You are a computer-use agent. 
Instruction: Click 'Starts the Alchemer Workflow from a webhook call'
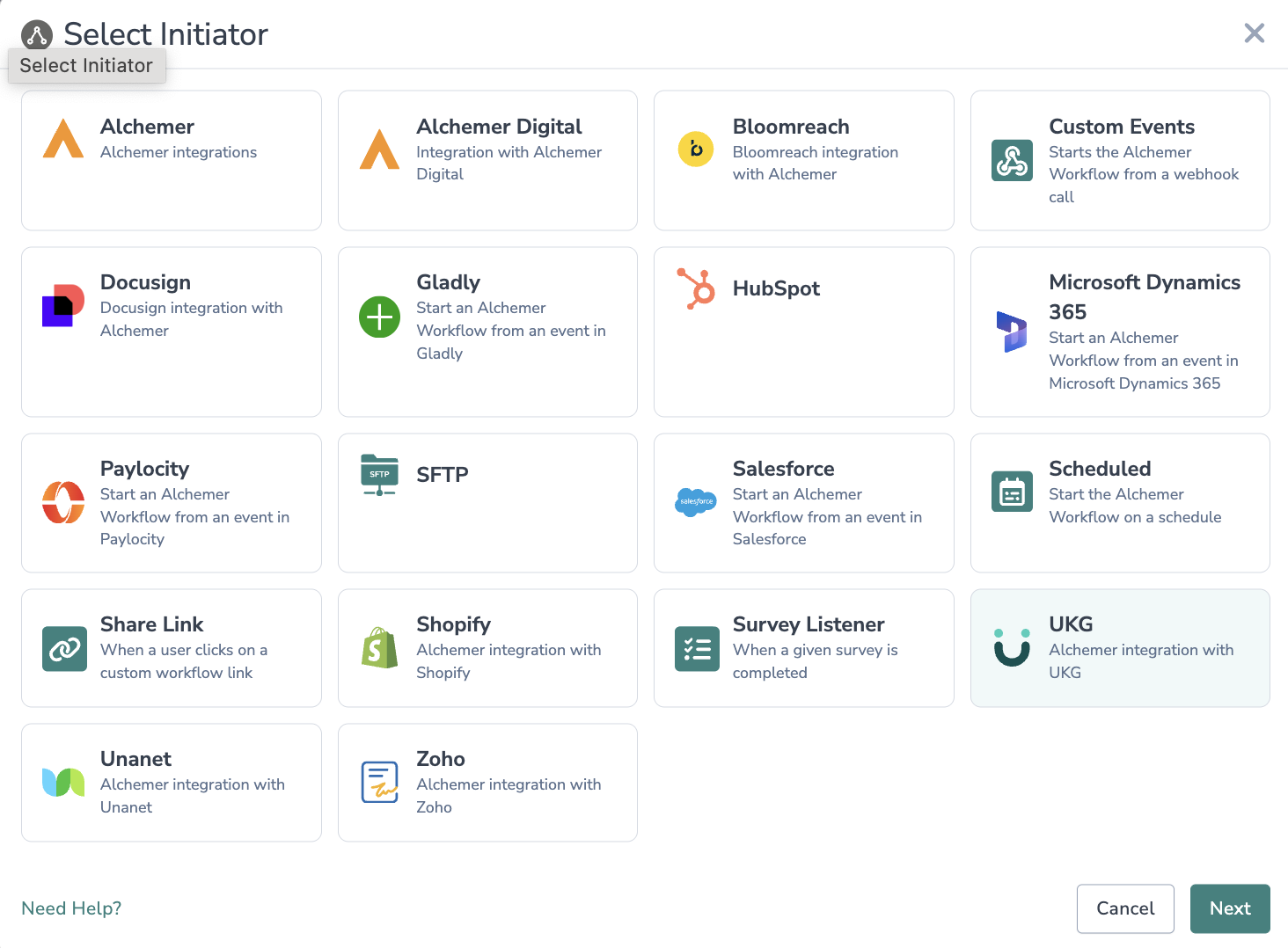pos(1144,174)
